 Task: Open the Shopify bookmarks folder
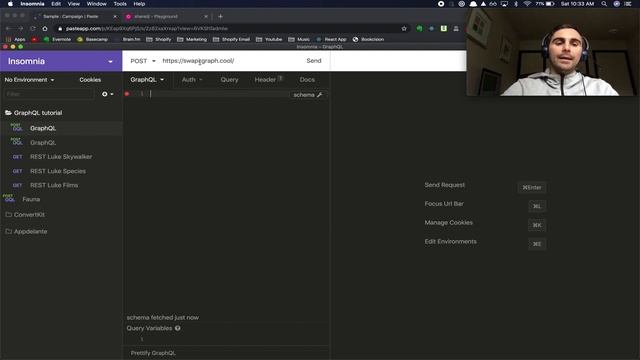click(x=159, y=39)
